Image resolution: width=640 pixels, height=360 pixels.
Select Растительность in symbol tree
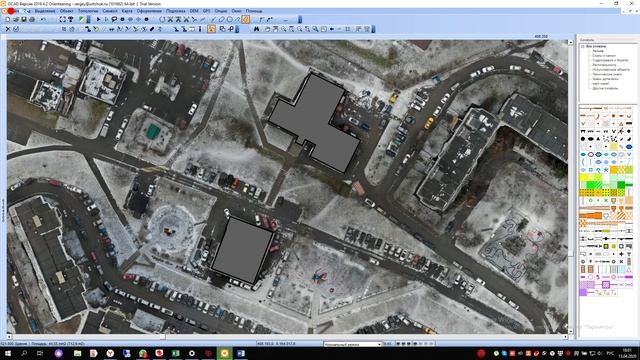coord(604,65)
